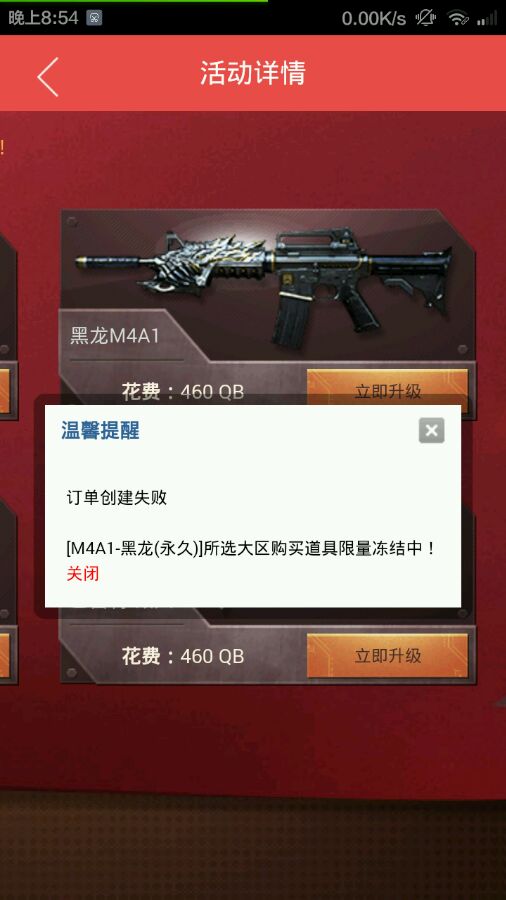The width and height of the screenshot is (506, 900).
Task: Dismiss the 温馨提醒 dialog with the X icon
Action: click(431, 430)
